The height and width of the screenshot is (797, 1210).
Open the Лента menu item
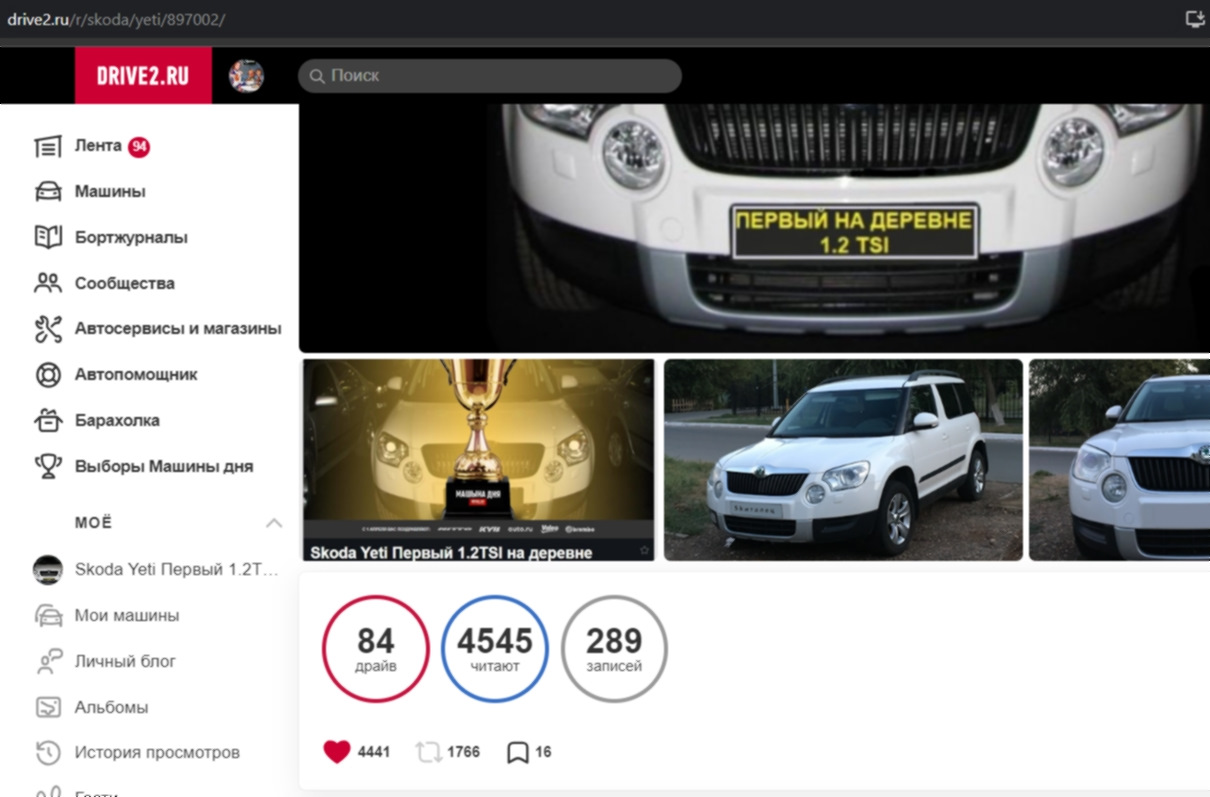(98, 146)
